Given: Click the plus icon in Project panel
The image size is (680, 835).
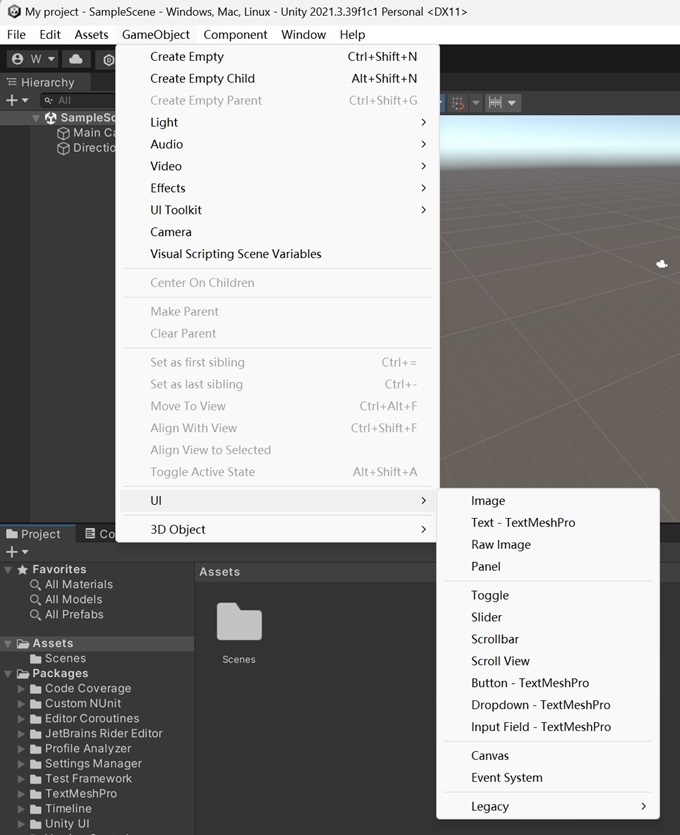Looking at the screenshot, I should 12,552.
